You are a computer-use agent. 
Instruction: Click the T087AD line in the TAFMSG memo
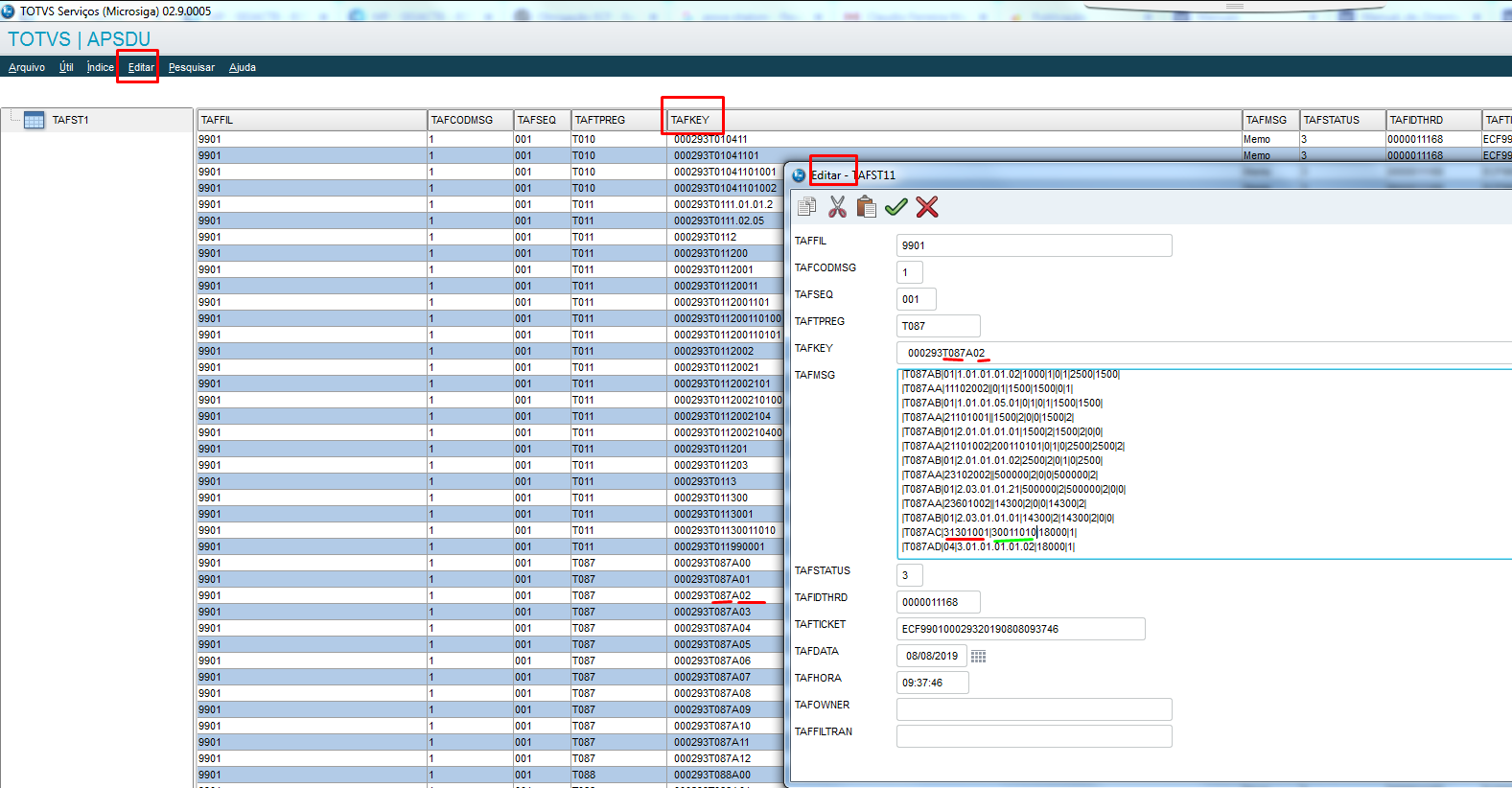989,546
